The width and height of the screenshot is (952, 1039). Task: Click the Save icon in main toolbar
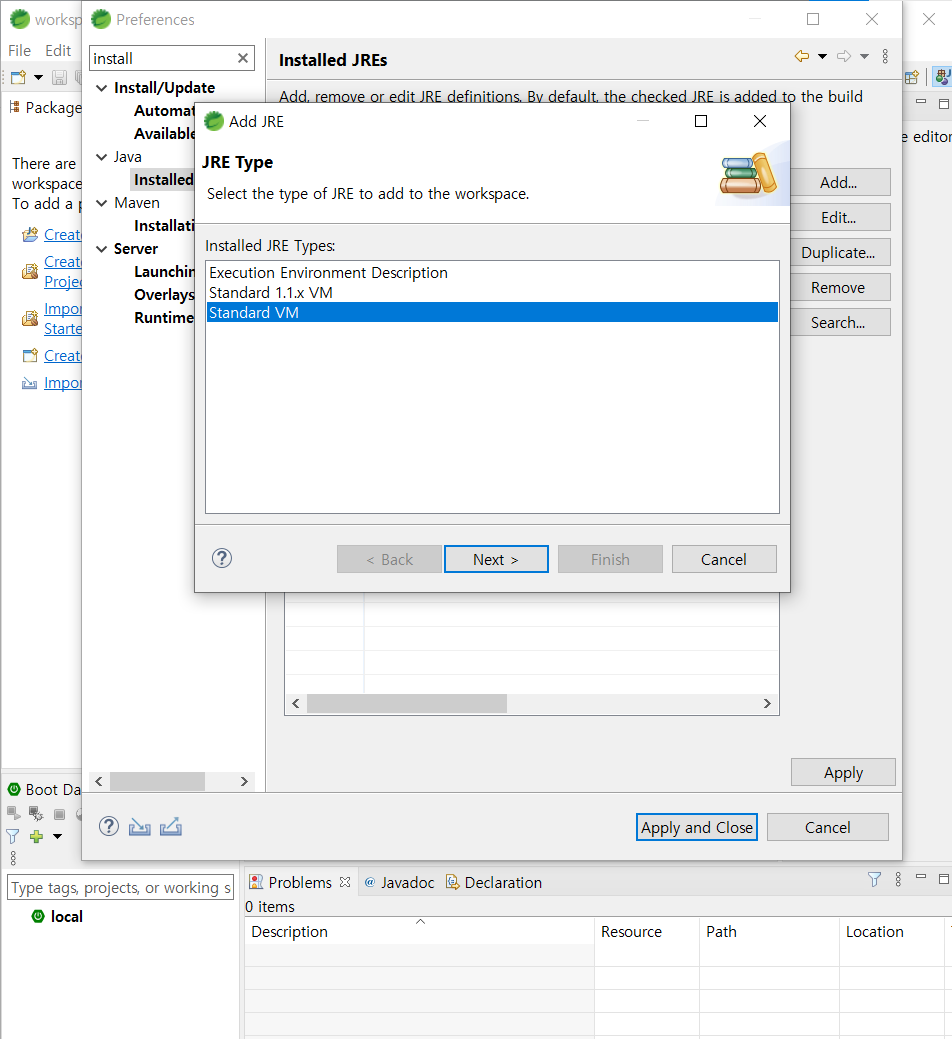click(x=59, y=78)
